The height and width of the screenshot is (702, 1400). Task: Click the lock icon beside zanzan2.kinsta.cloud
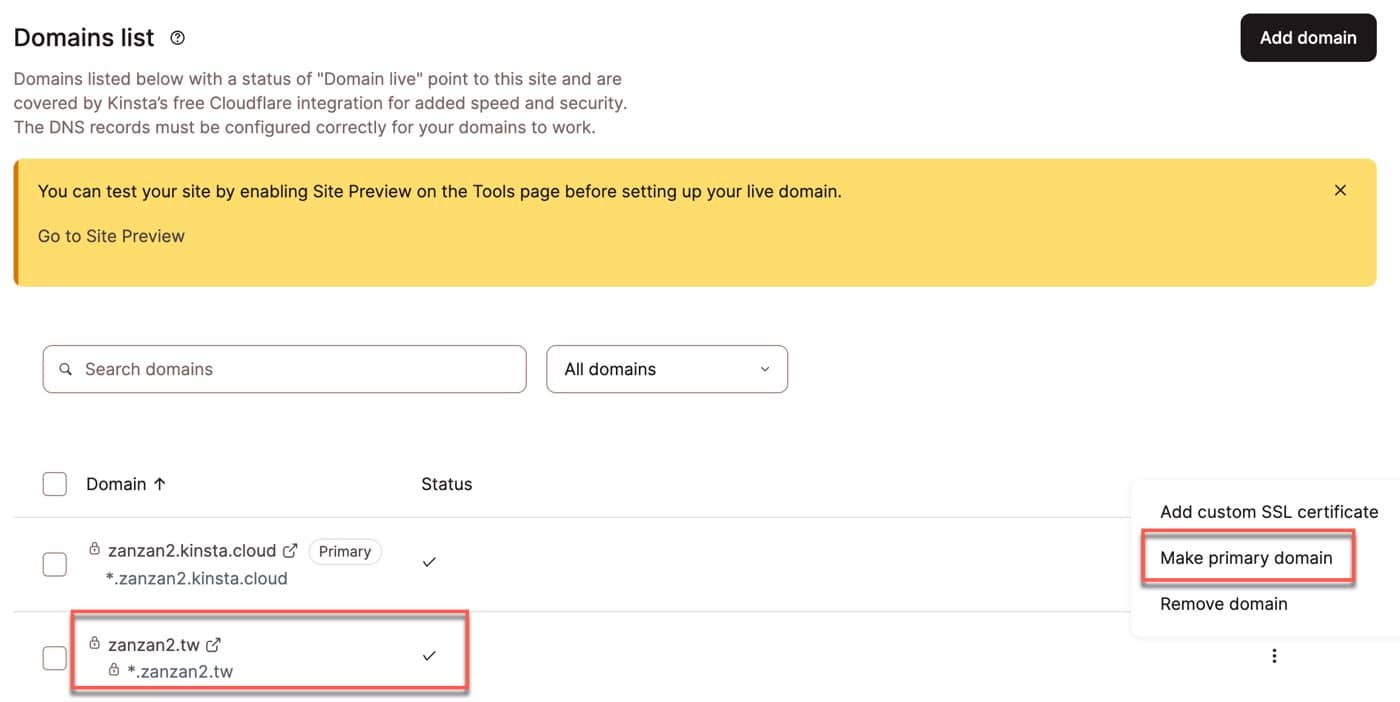pyautogui.click(x=95, y=549)
